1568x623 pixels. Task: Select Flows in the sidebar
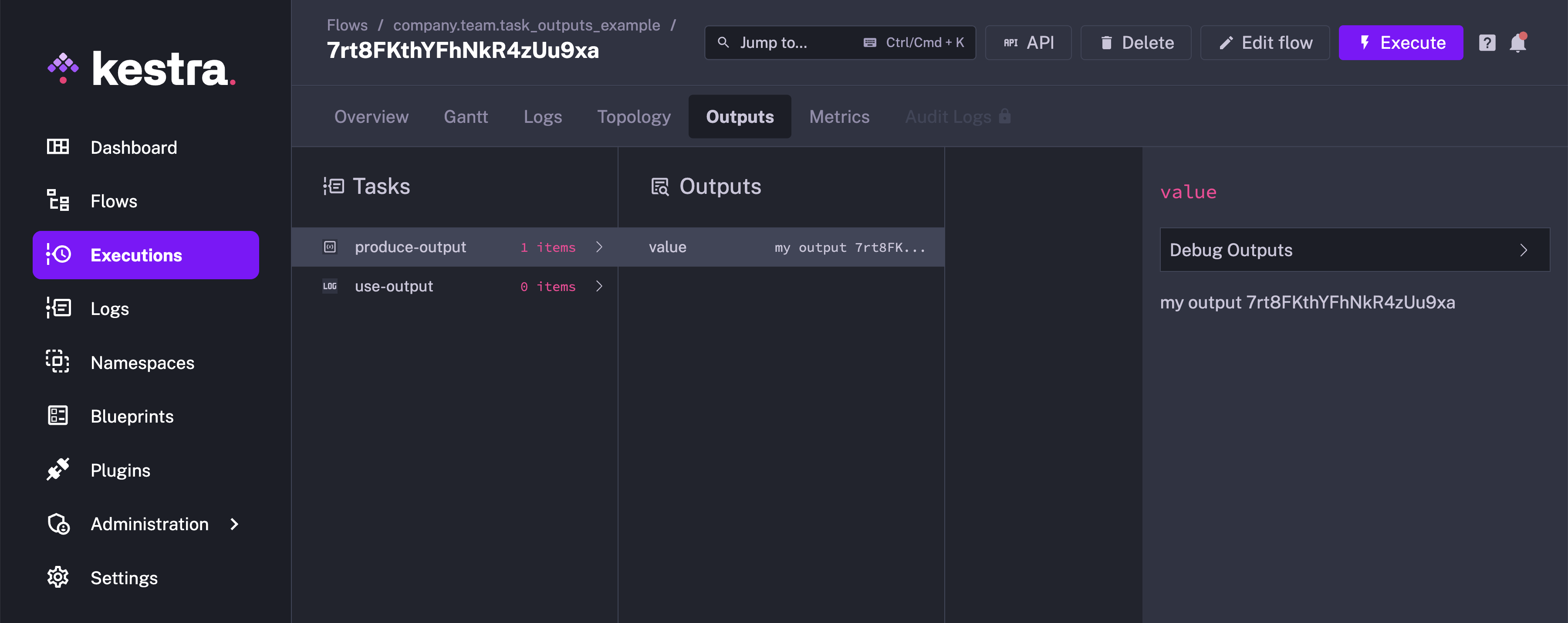[113, 201]
